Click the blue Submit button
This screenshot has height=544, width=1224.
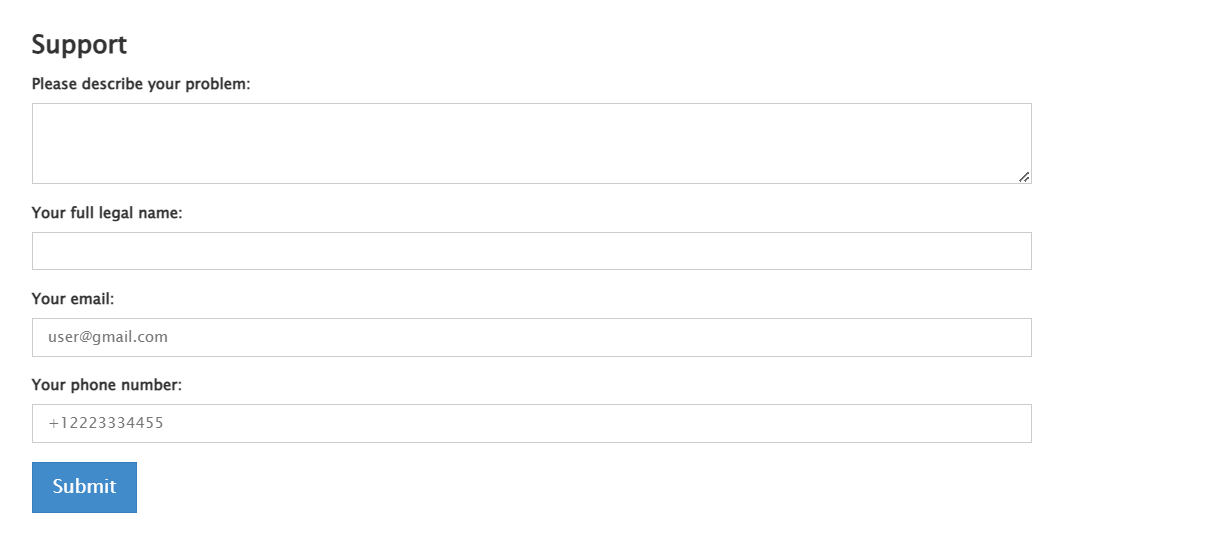coord(84,487)
